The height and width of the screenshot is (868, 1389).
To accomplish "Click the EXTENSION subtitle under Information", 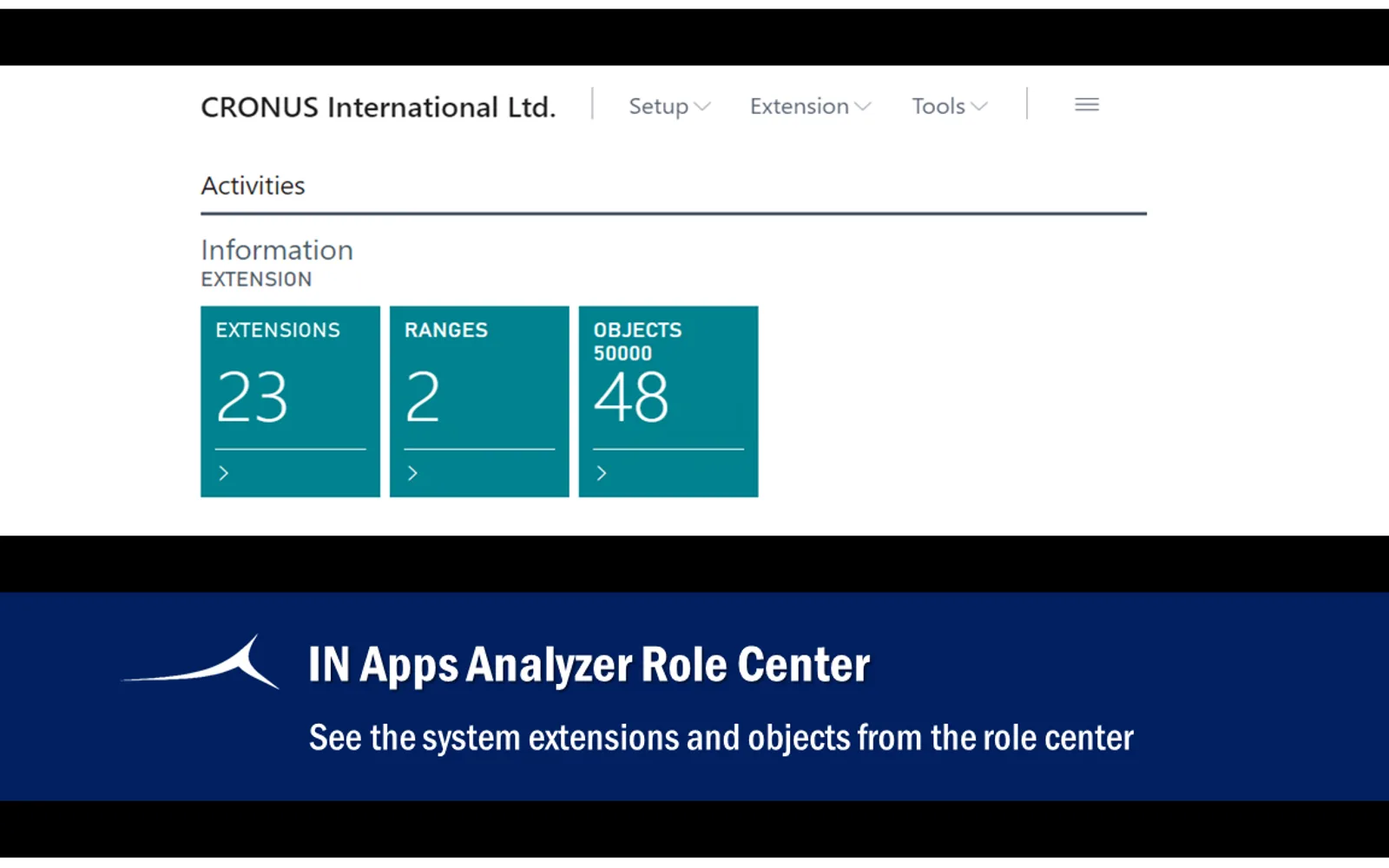I will pyautogui.click(x=256, y=279).
